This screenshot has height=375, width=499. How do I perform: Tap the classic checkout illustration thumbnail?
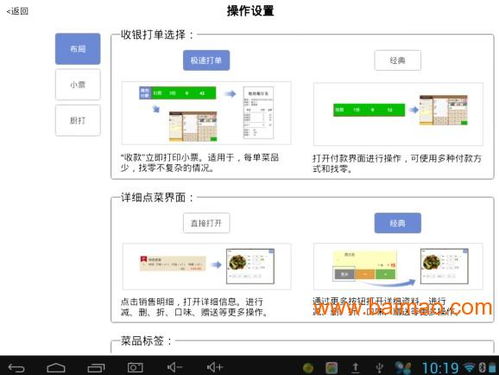point(398,114)
